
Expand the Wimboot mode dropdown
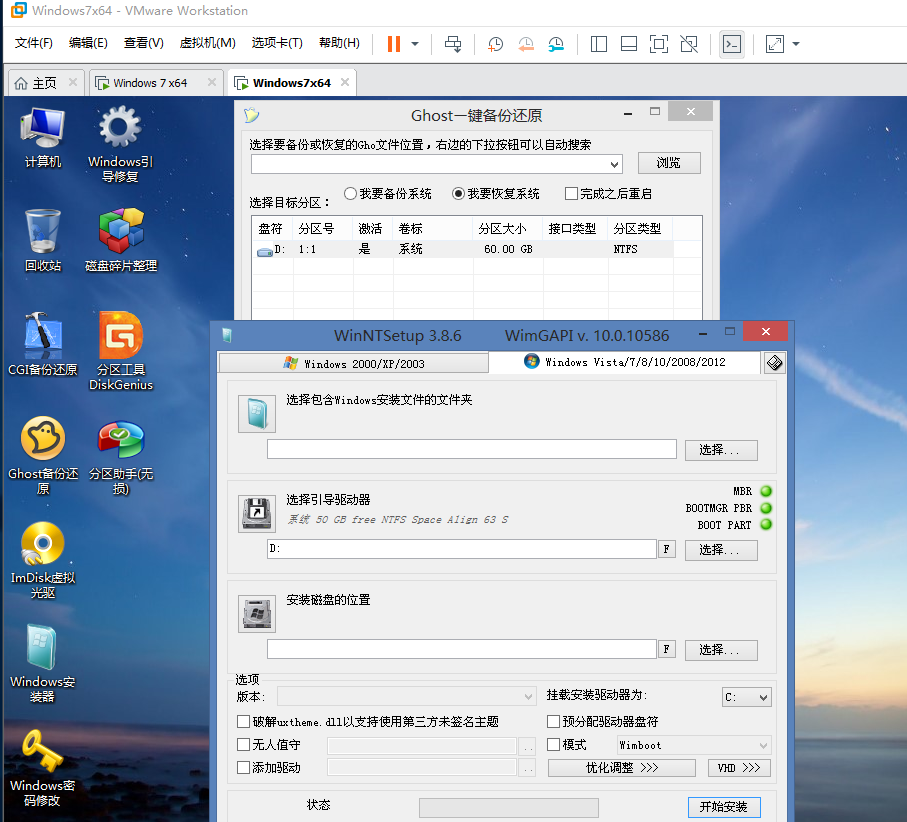(x=693, y=745)
